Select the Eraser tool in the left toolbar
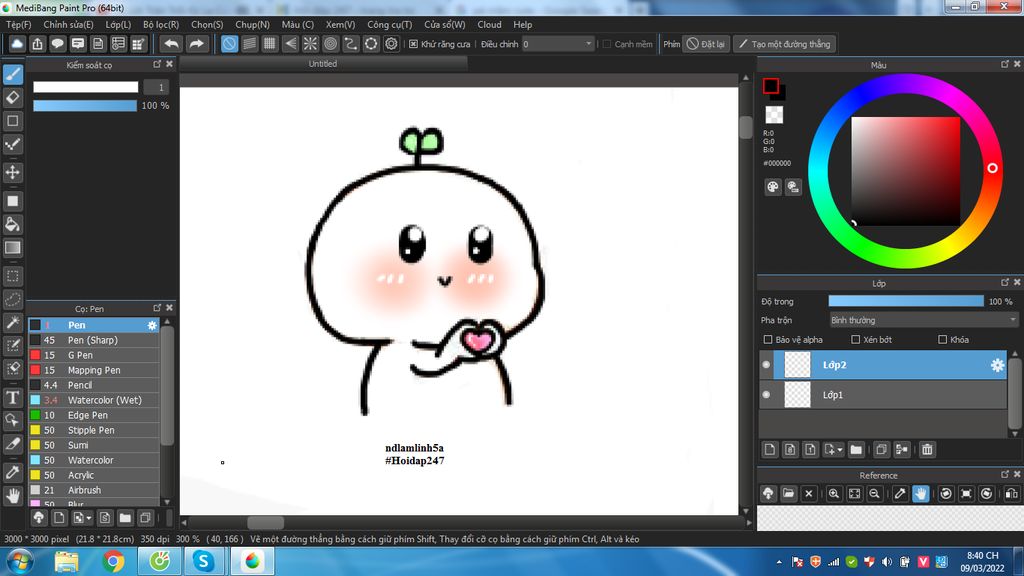 pyautogui.click(x=13, y=98)
